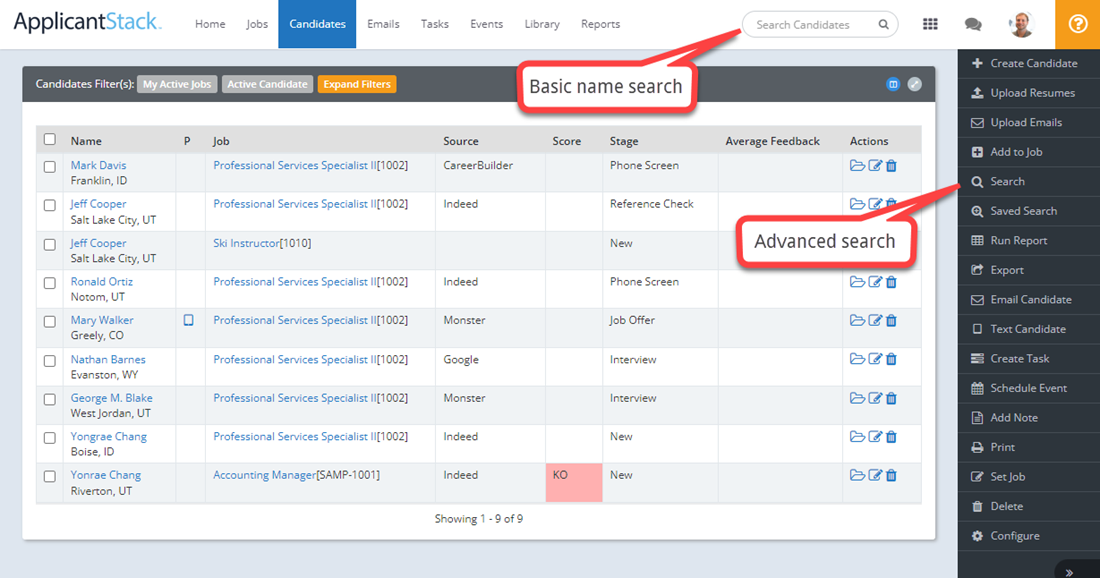Viewport: 1100px width, 578px height.
Task: Click the mobile phone icon beside Mary Walker
Action: pos(188,321)
